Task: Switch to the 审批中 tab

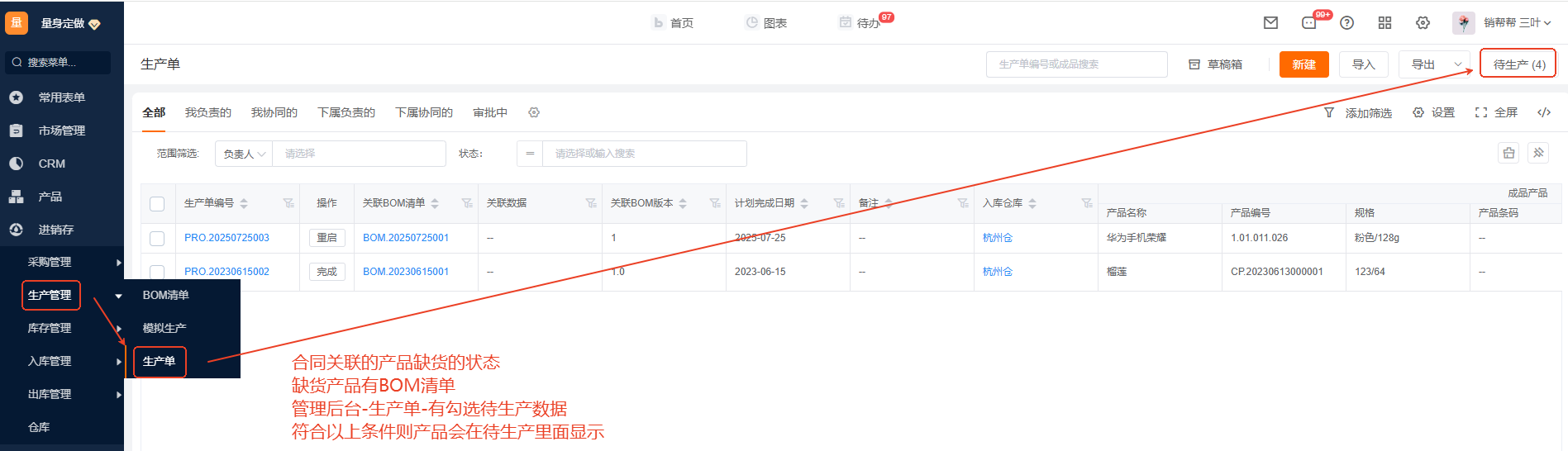Action: click(x=490, y=112)
